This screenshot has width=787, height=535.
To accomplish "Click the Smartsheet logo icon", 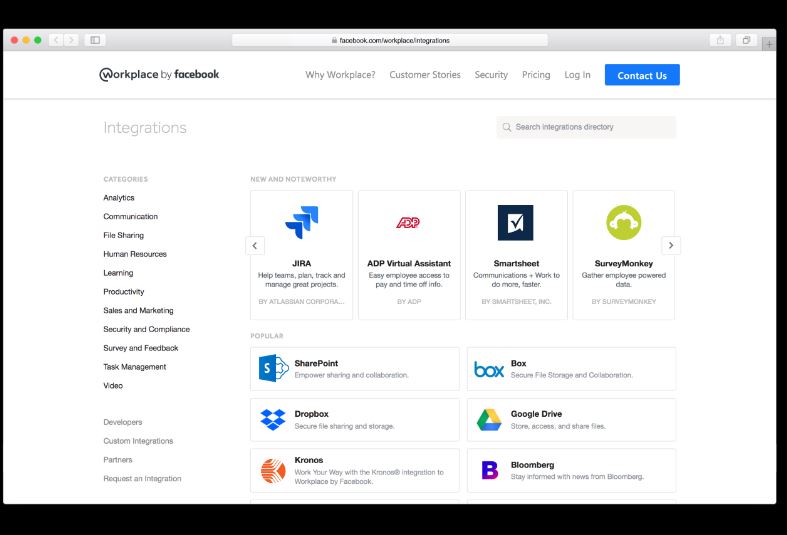I will (x=515, y=222).
